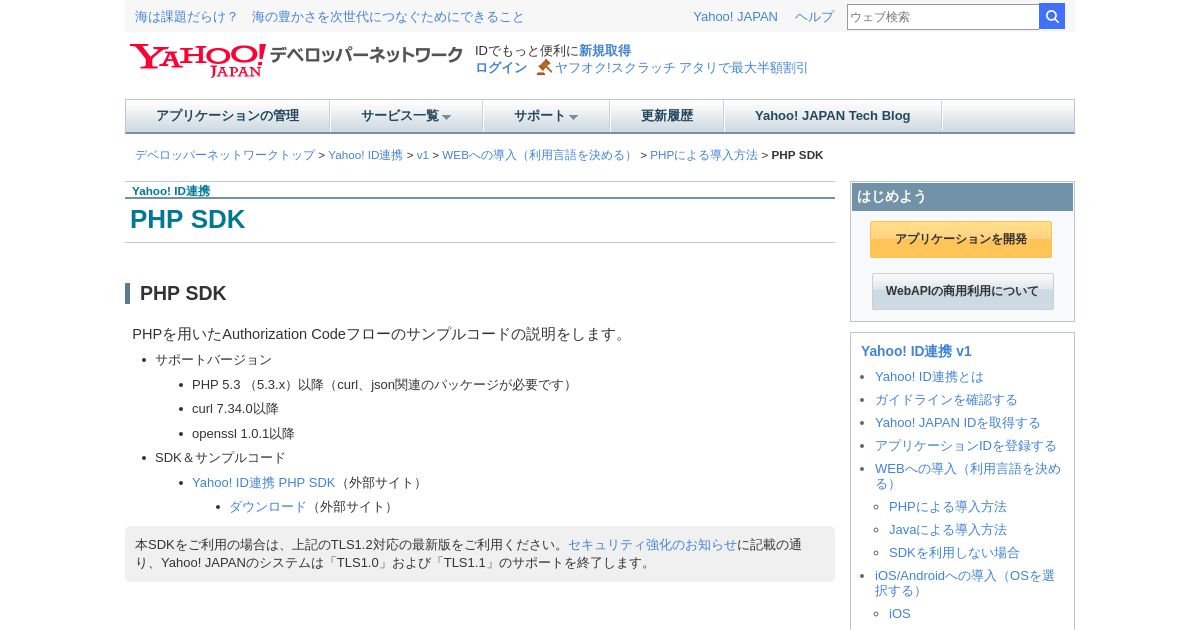Open the Yahoo! JAPAN top link
1200x630 pixels.
click(735, 17)
